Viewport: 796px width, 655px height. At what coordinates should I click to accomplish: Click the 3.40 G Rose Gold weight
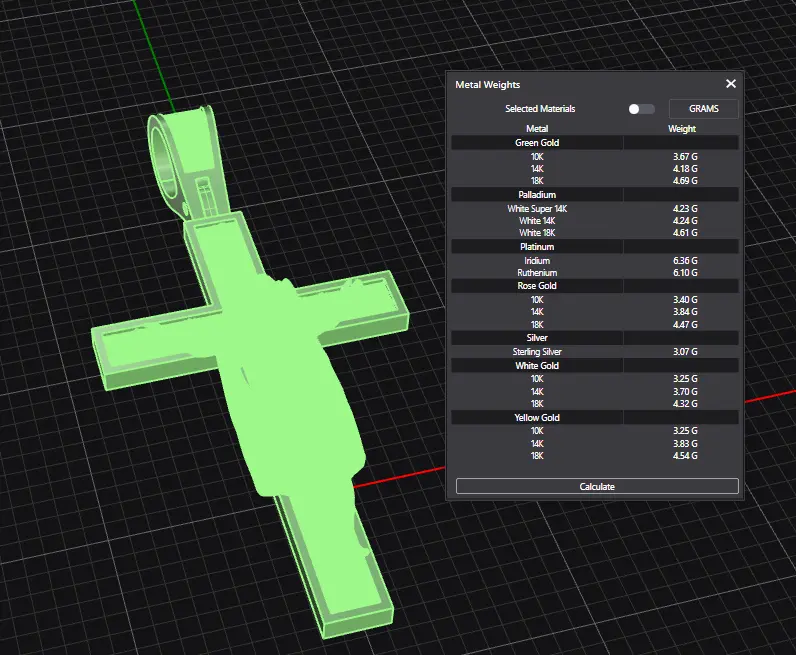[685, 300]
